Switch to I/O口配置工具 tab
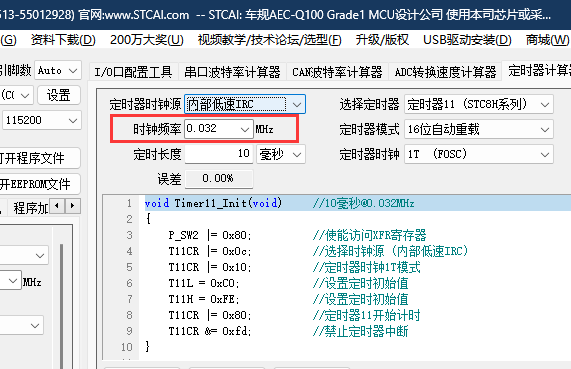The height and width of the screenshot is (369, 571). [x=133, y=72]
